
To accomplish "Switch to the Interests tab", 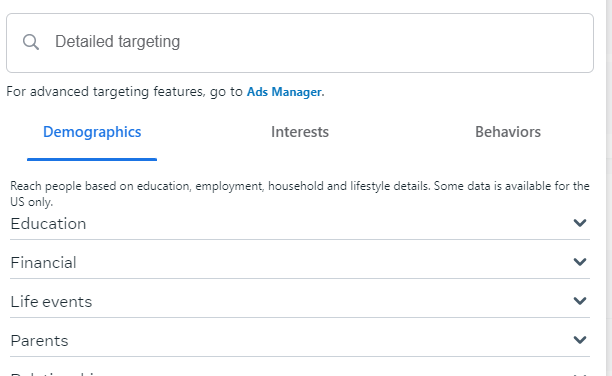I will pos(300,132).
